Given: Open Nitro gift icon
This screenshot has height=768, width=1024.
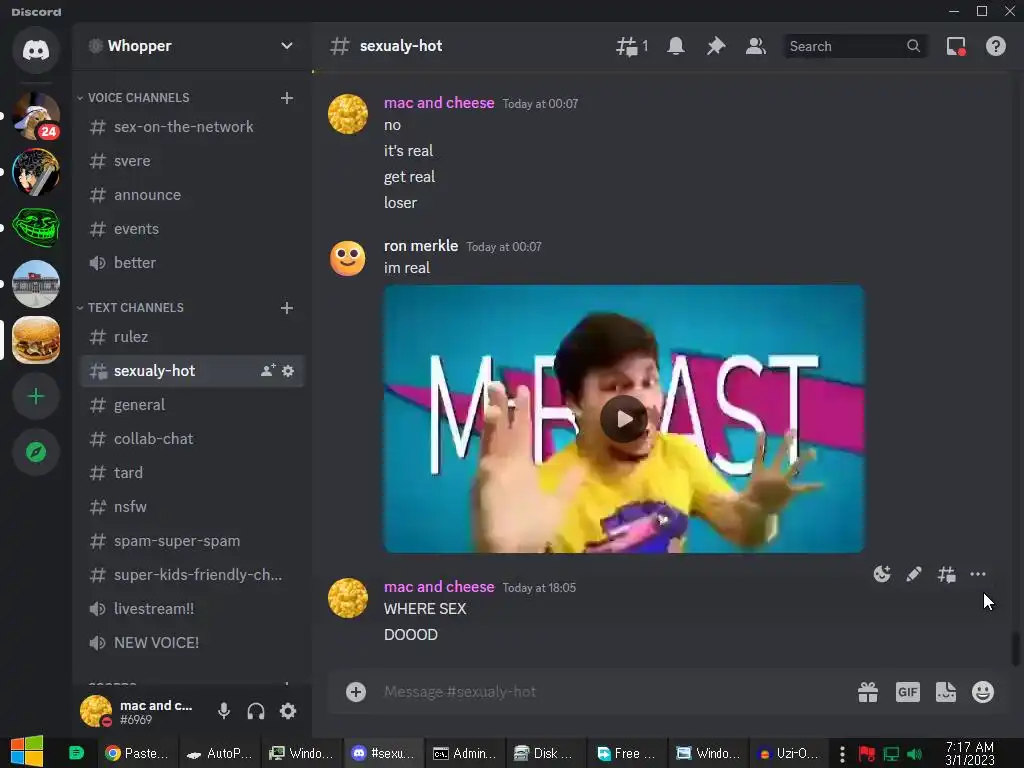Looking at the screenshot, I should click(x=868, y=692).
